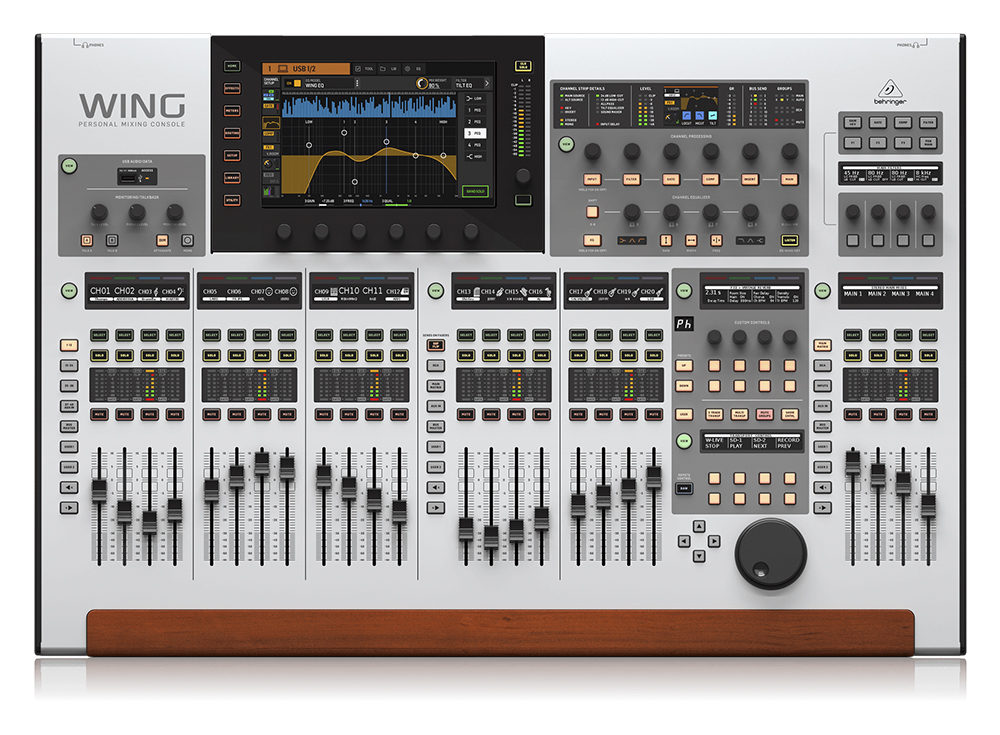This screenshot has height=735, width=1000.
Task: Click the green VIEW button beside channel processing
Action: coord(566,144)
